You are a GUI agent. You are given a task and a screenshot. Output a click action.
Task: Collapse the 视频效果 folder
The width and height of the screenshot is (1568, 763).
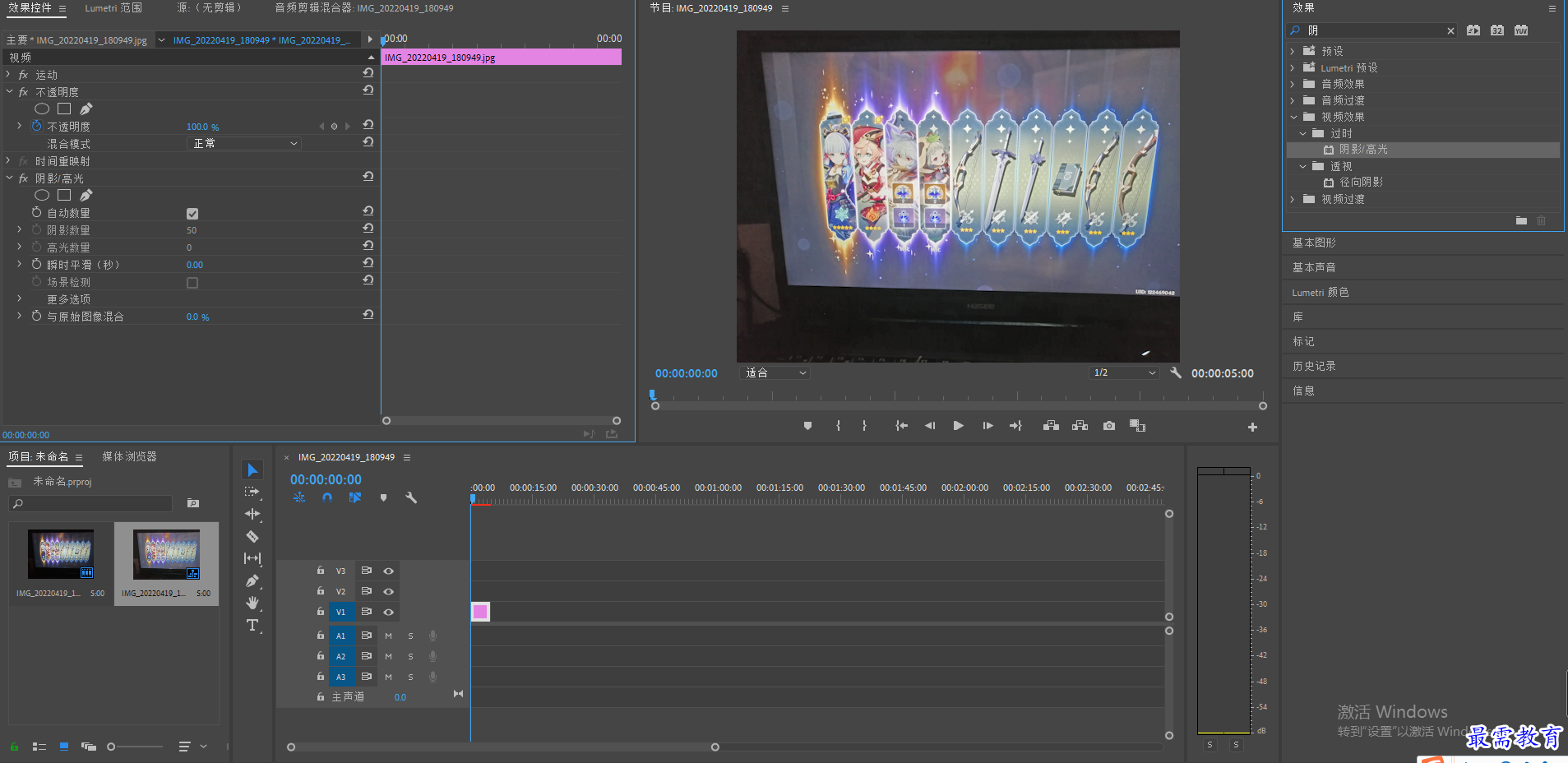point(1293,117)
